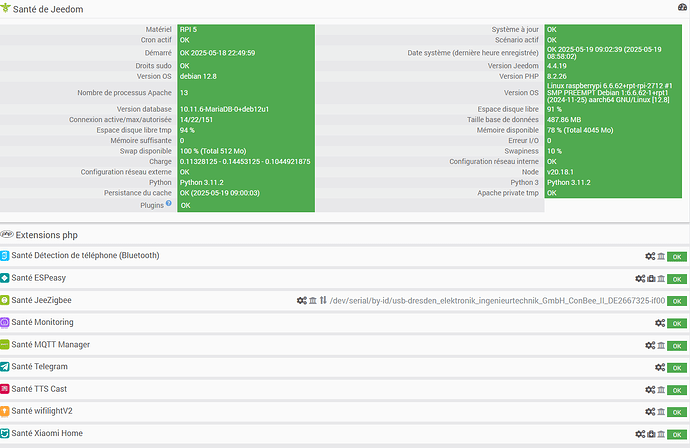Click the OK badge of the Santé MQTT Manager row
This screenshot has width=690, height=448.
[677, 346]
